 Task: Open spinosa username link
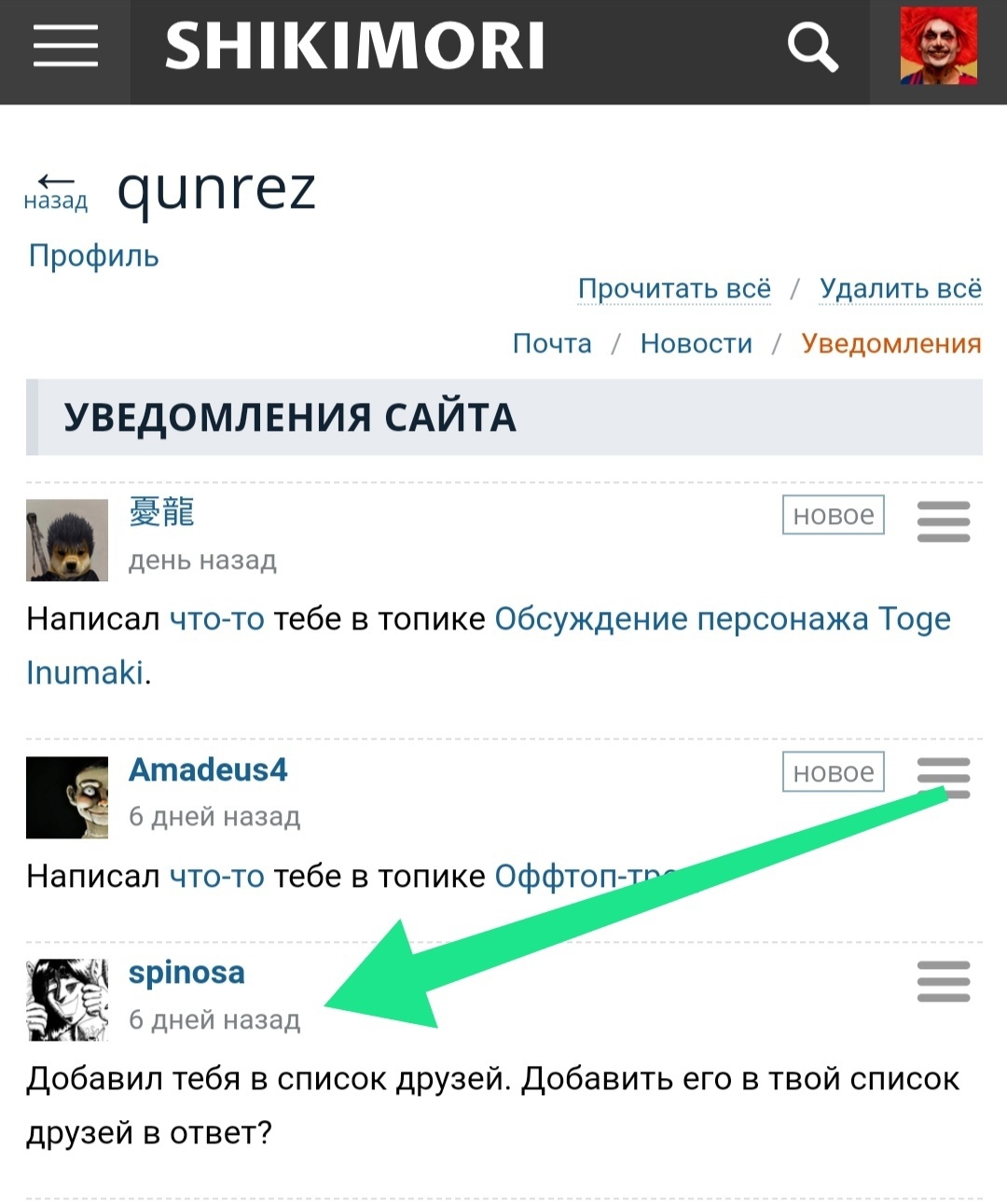(186, 973)
